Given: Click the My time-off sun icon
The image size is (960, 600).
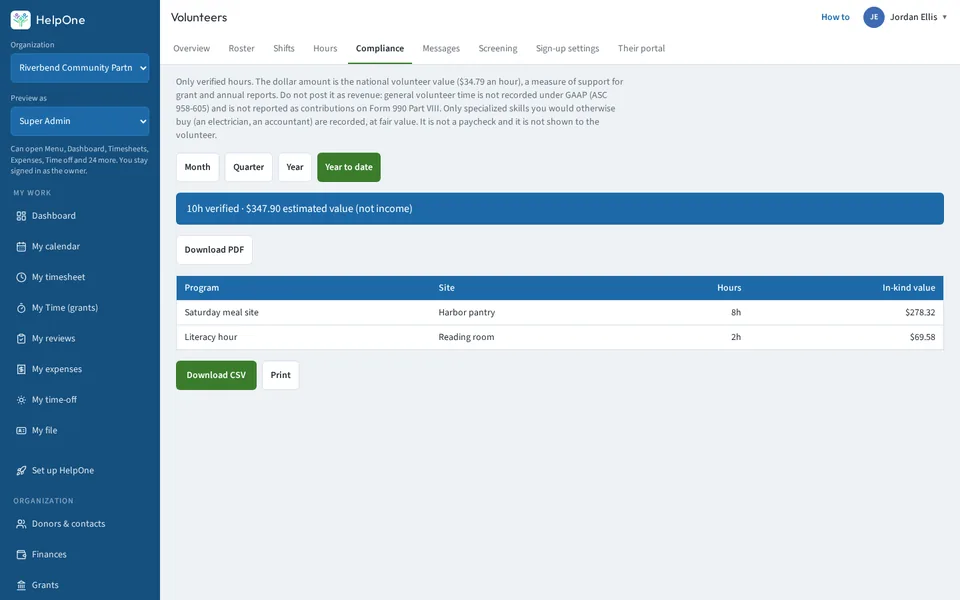Looking at the screenshot, I should click(x=21, y=400).
